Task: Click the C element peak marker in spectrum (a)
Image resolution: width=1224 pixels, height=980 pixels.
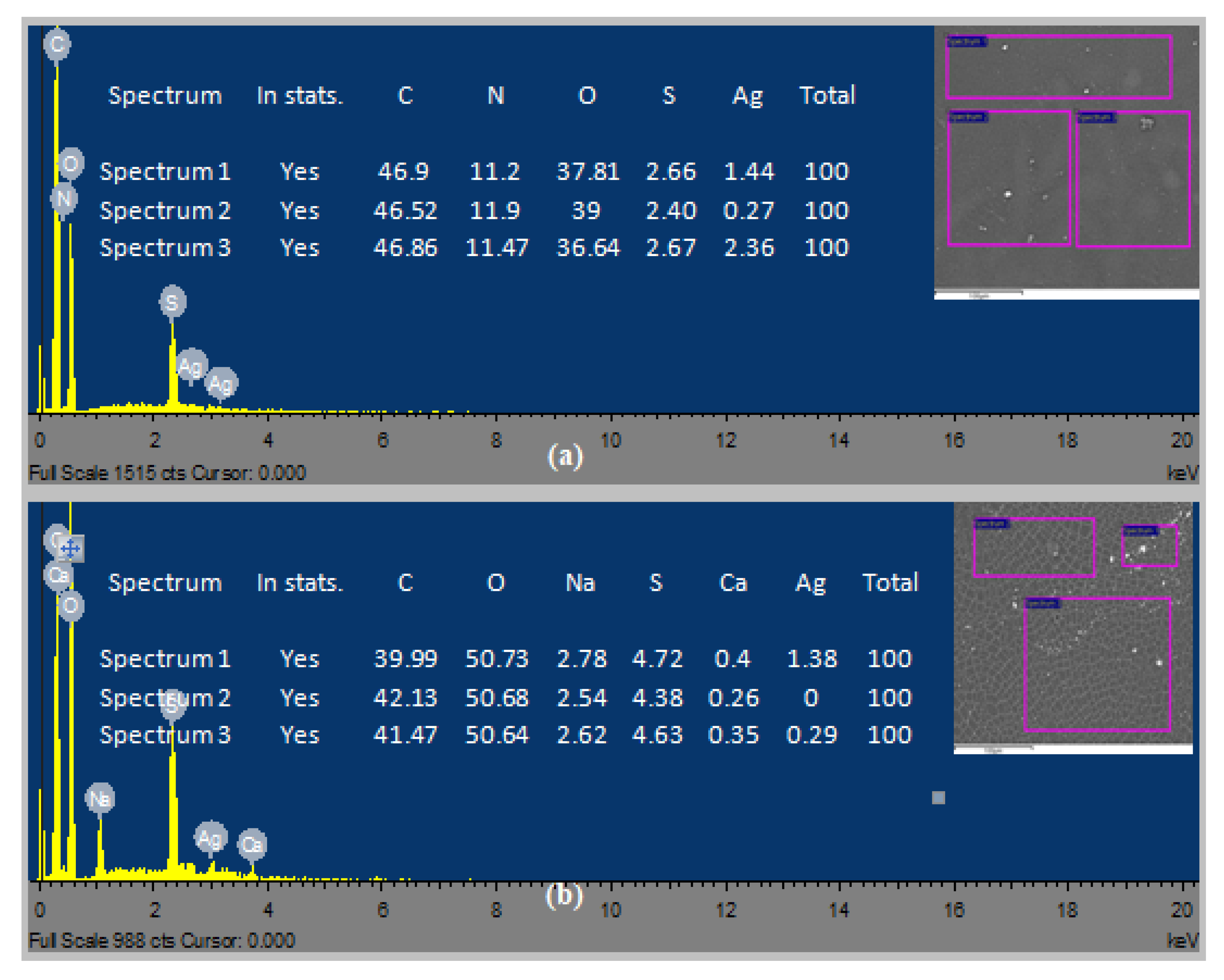Action: 57,44
